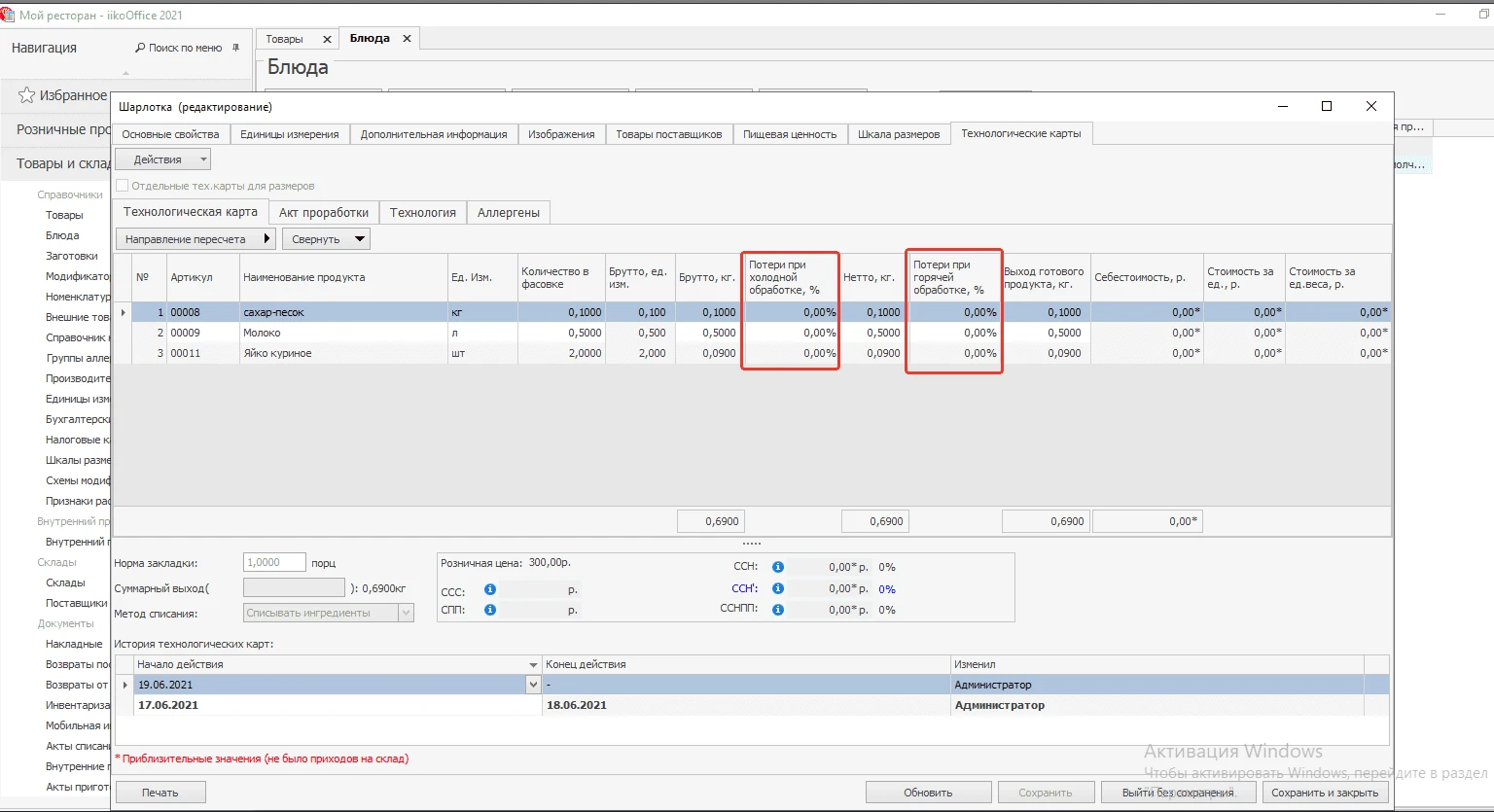This screenshot has width=1494, height=812.
Task: Close the Товары tab with its X
Action: [327, 39]
